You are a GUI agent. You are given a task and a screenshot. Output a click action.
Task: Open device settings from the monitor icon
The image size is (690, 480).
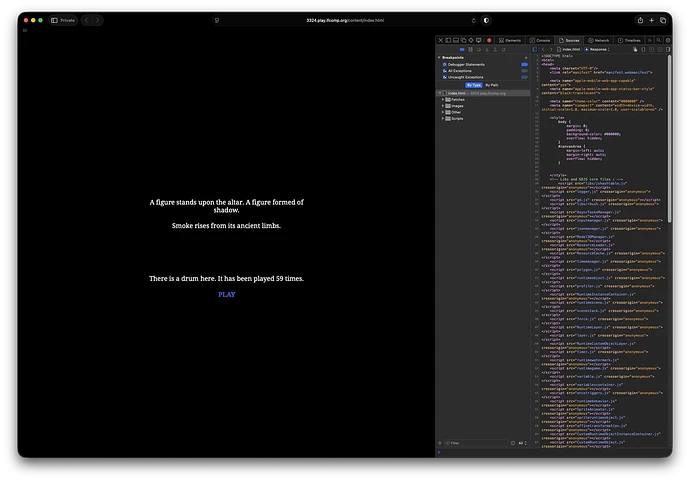click(x=478, y=40)
